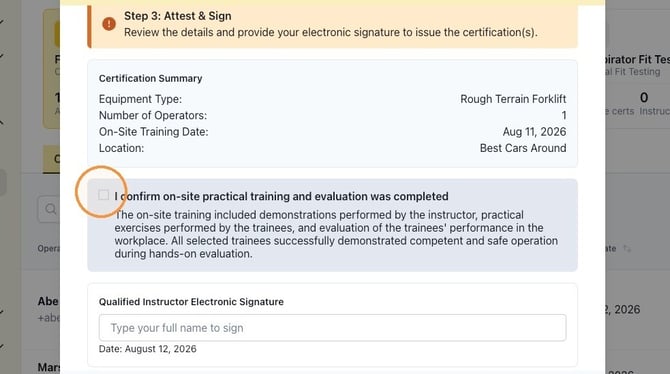This screenshot has height=374, width=670.
Task: Click the Operator column header
Action: pyautogui.click(x=48, y=248)
